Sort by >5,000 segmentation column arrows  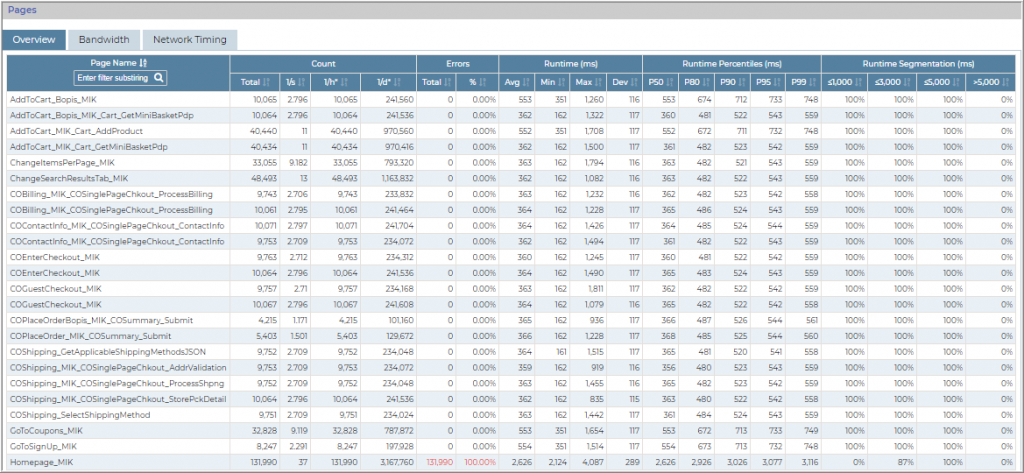(1005, 83)
